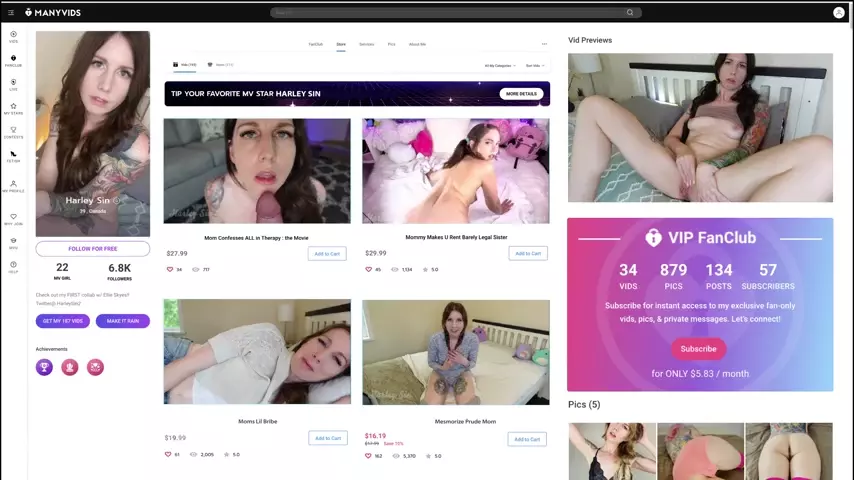
Task: Expand the All My Categories dropdown
Action: pos(500,65)
